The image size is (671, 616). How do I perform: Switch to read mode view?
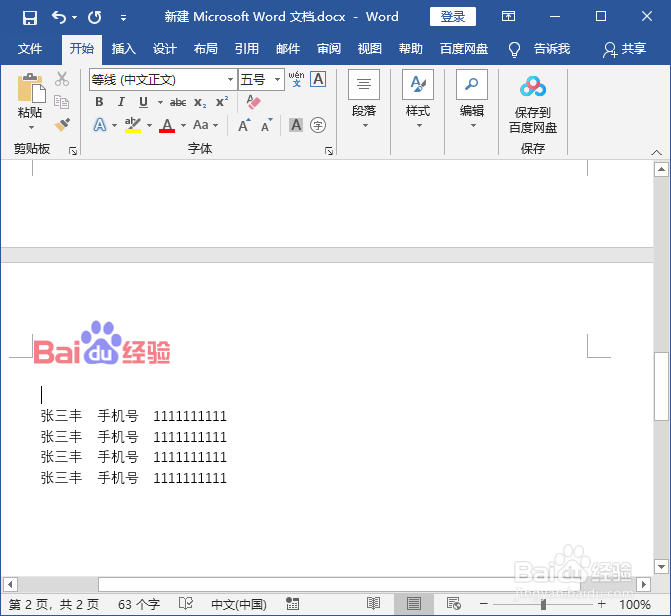(373, 604)
